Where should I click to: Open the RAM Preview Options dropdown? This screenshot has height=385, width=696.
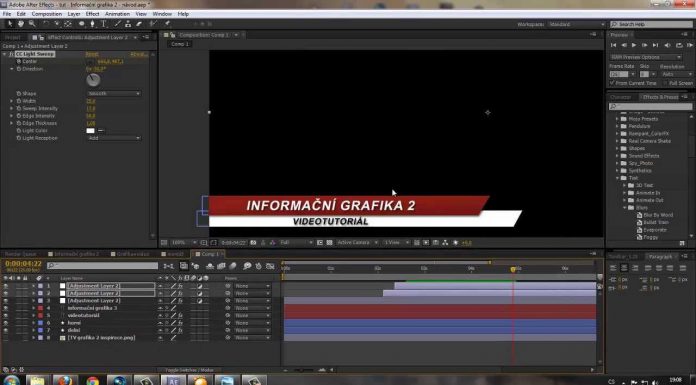click(x=645, y=57)
